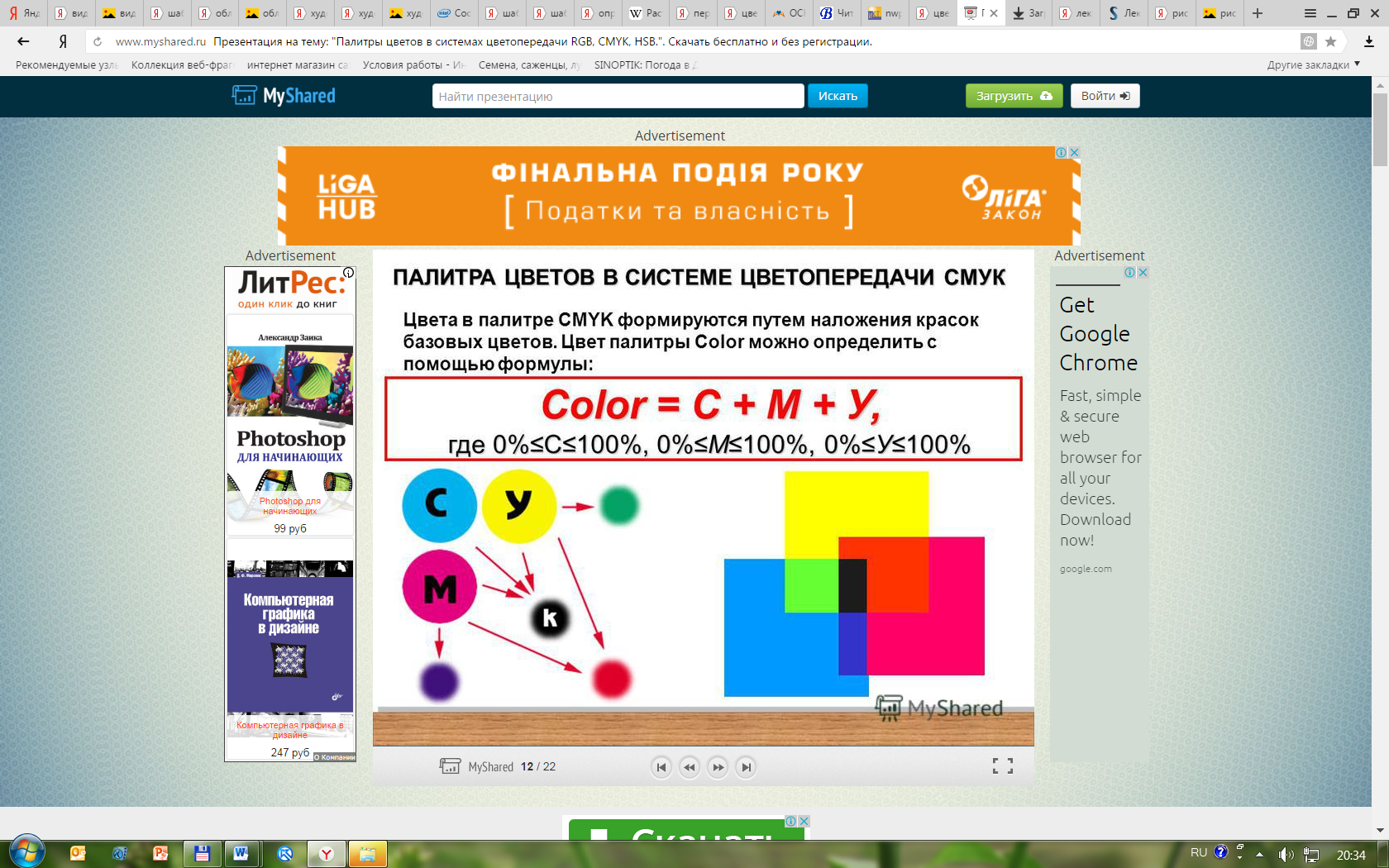
Task: Bookmark this page with the star icon
Action: 1330,41
